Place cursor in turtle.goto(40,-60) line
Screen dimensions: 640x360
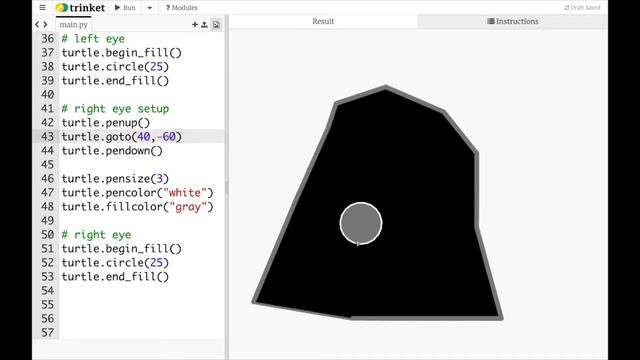121,136
